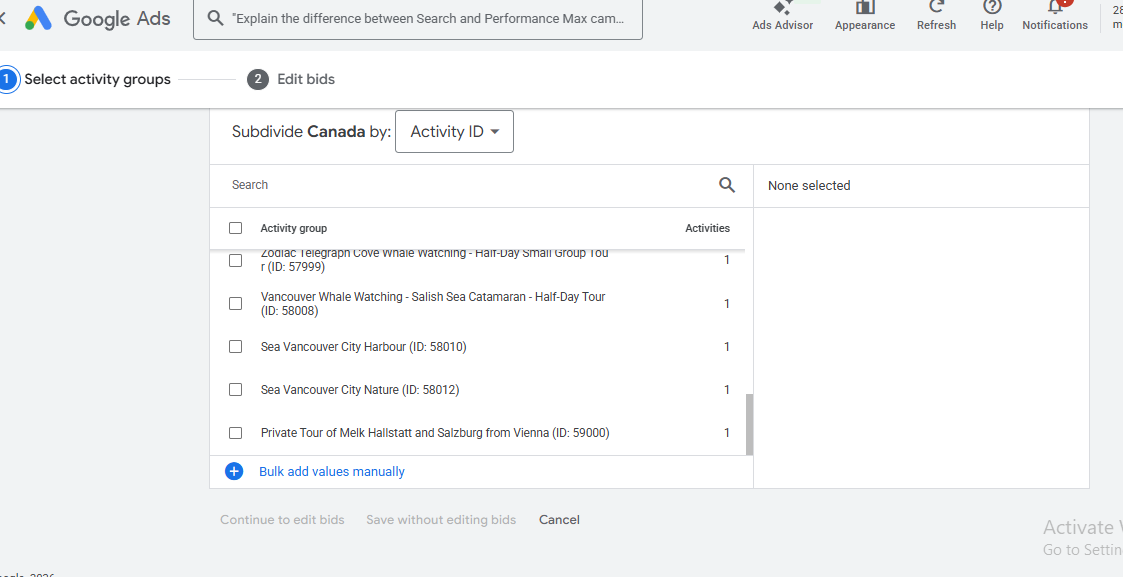
Task: Click Continue to edit bids button
Action: pyautogui.click(x=282, y=520)
